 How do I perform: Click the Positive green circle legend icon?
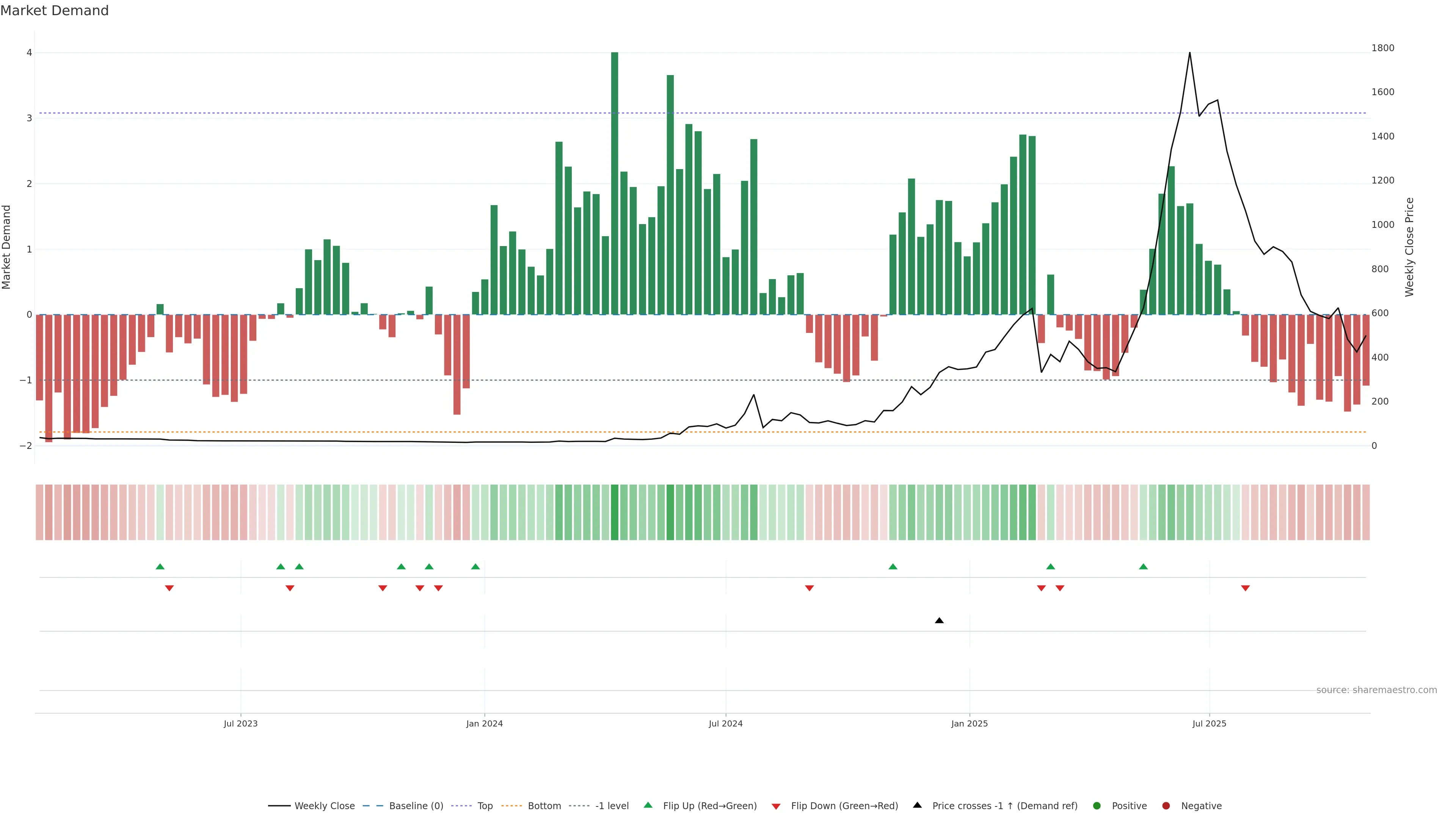click(x=1097, y=805)
